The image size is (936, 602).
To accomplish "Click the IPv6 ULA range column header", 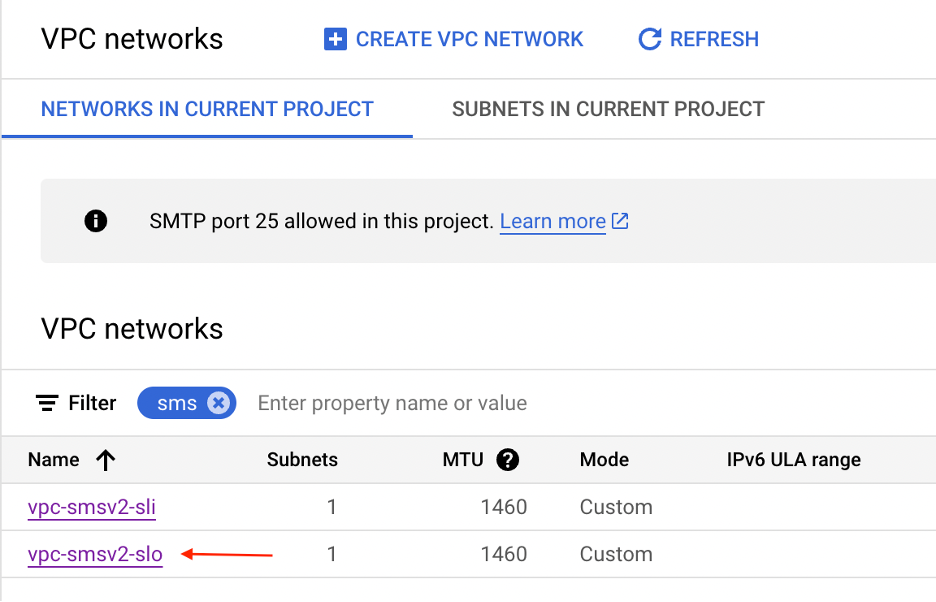I will [x=795, y=460].
